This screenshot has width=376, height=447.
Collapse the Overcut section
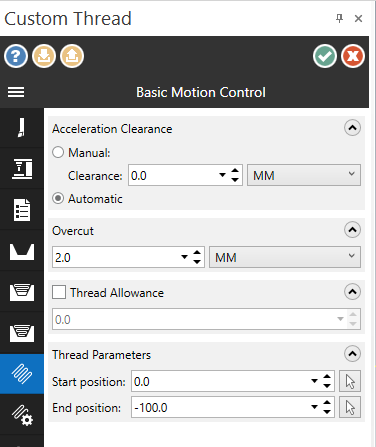352,230
